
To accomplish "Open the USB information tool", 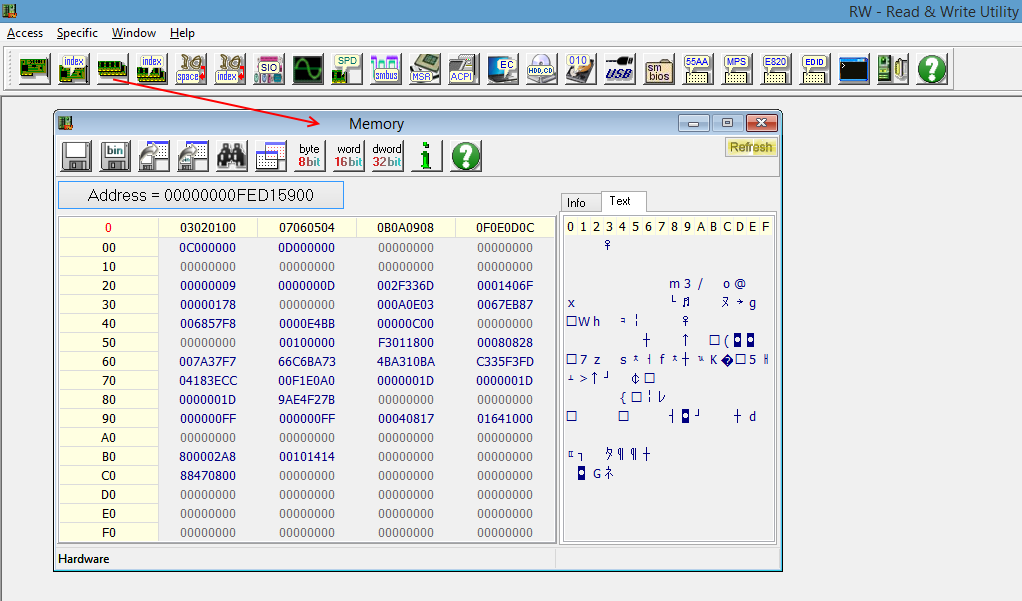I will coord(619,69).
